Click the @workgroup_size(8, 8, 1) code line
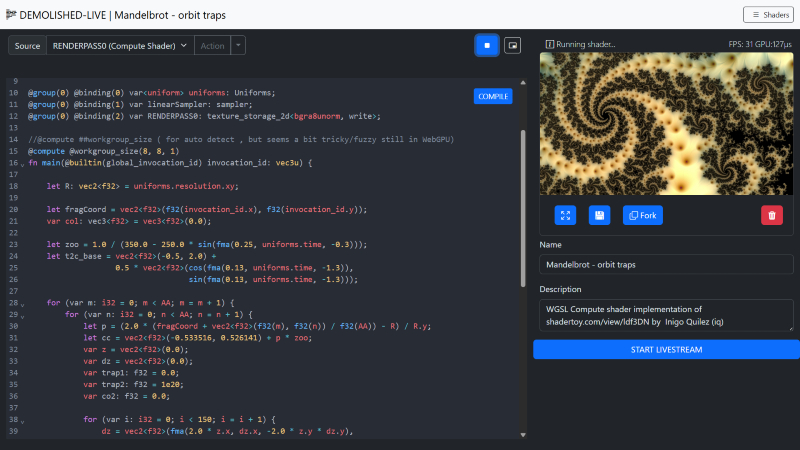The image size is (800, 450). coord(104,151)
